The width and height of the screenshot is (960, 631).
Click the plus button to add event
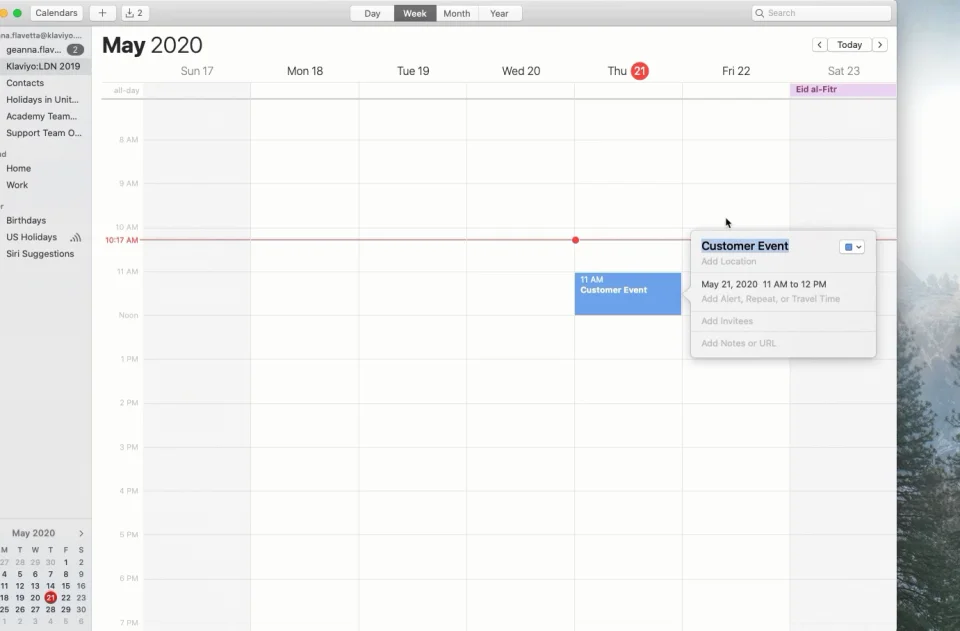[x=102, y=13]
